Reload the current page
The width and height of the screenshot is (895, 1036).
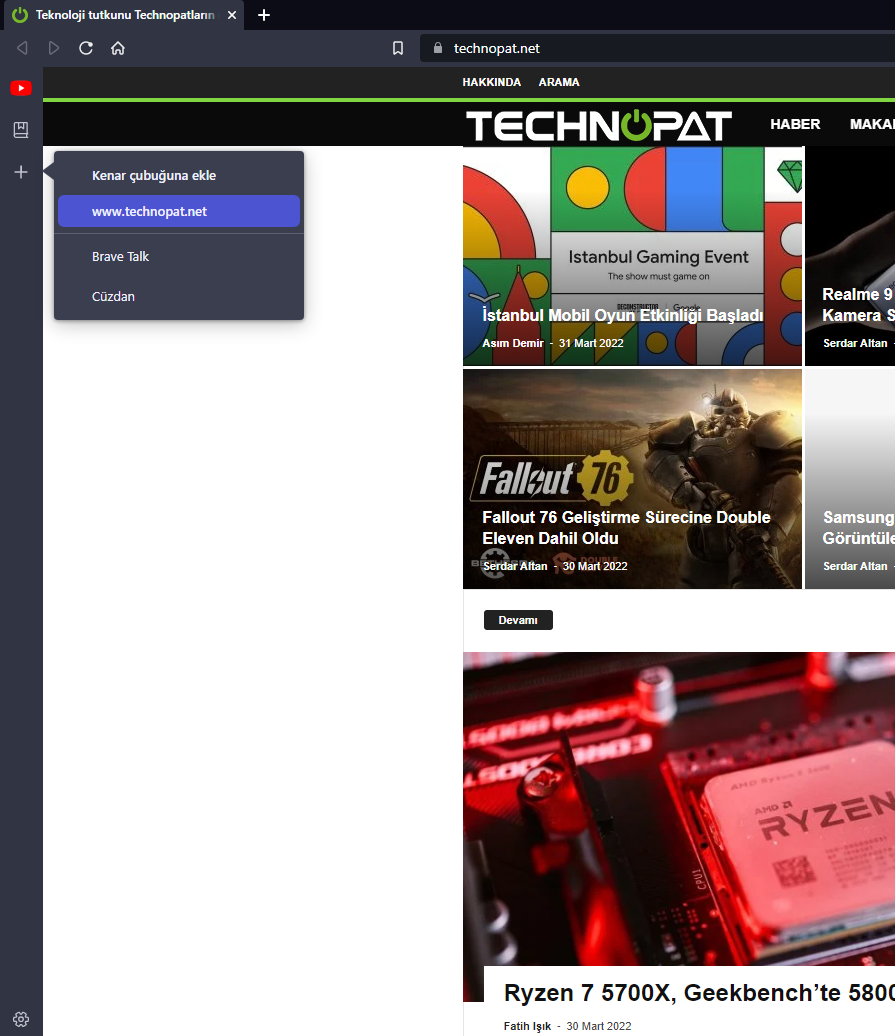click(86, 48)
